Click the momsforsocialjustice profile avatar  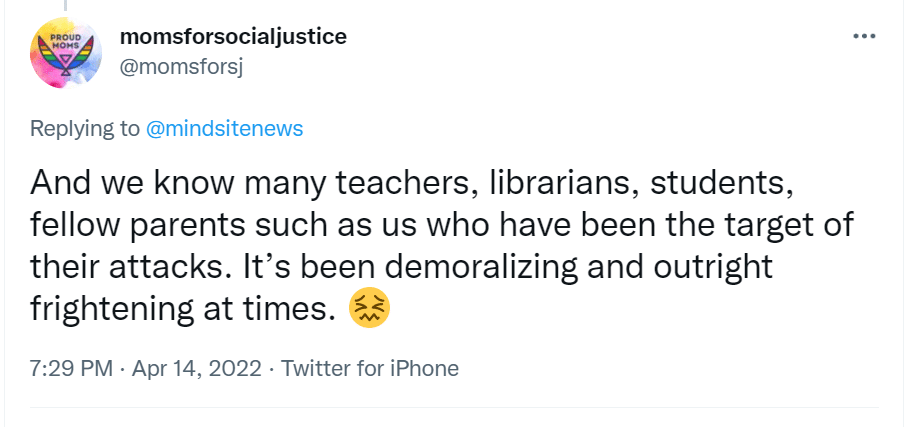tap(67, 55)
